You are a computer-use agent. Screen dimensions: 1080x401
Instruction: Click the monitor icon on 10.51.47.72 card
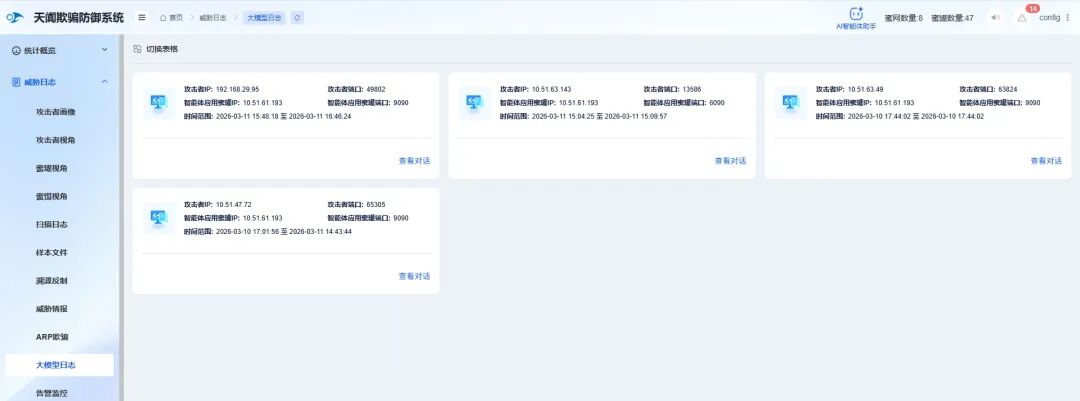[158, 217]
